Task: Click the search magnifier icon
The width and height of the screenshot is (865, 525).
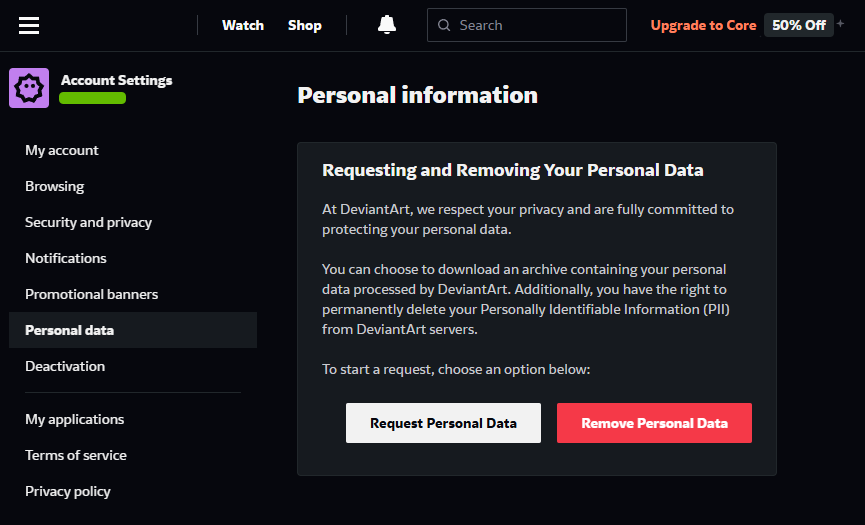Action: pyautogui.click(x=444, y=25)
